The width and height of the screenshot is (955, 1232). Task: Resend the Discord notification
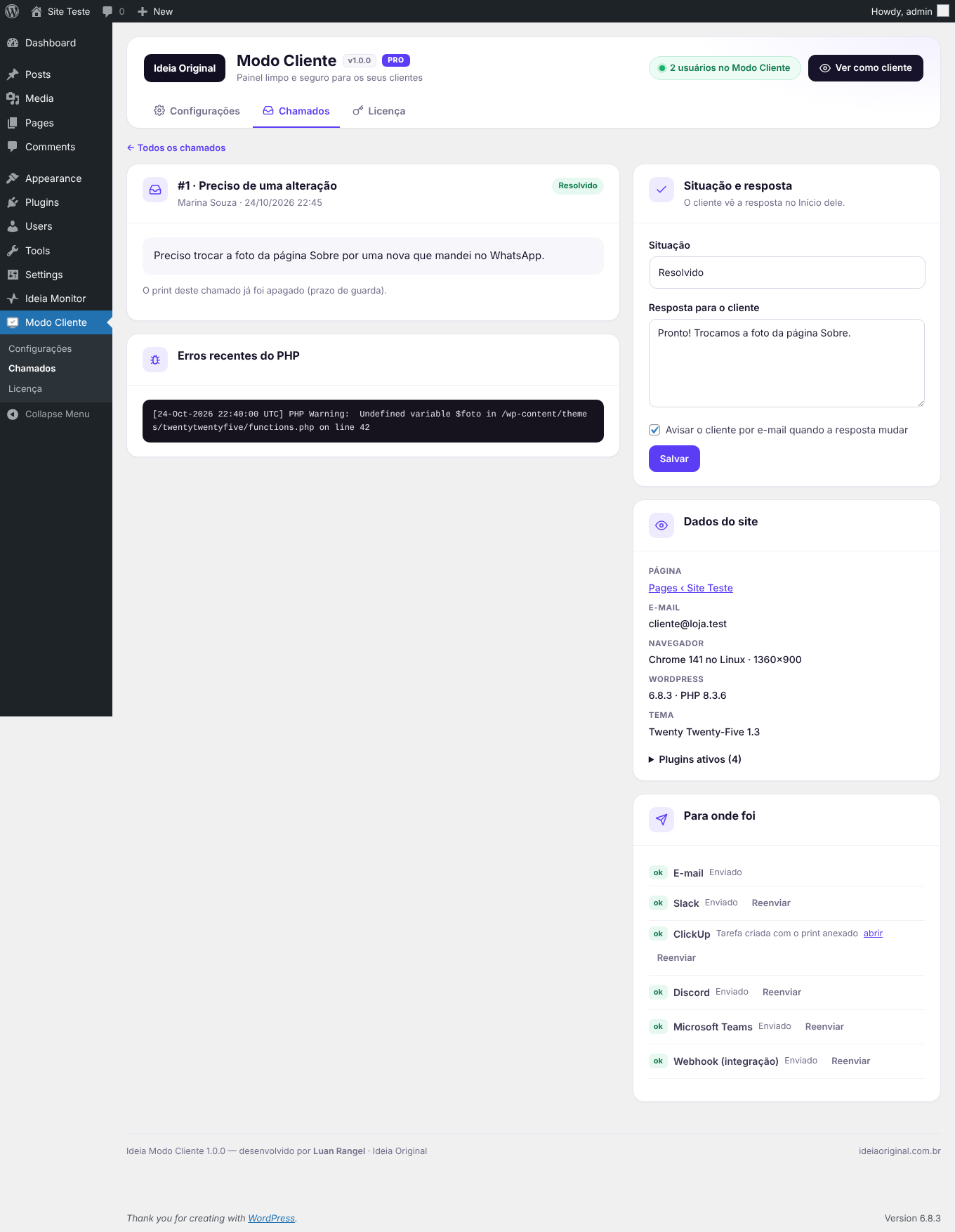(782, 992)
